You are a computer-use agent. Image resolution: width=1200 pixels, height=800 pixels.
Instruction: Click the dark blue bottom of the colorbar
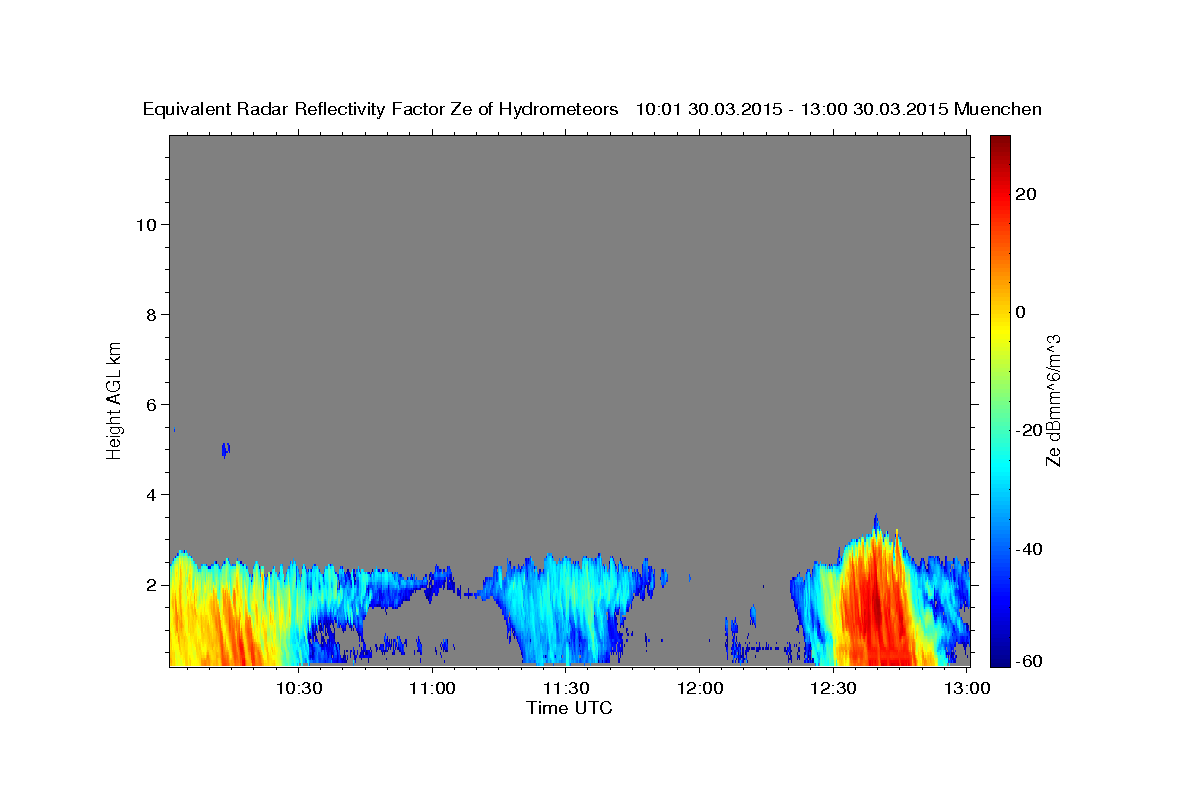click(1000, 658)
